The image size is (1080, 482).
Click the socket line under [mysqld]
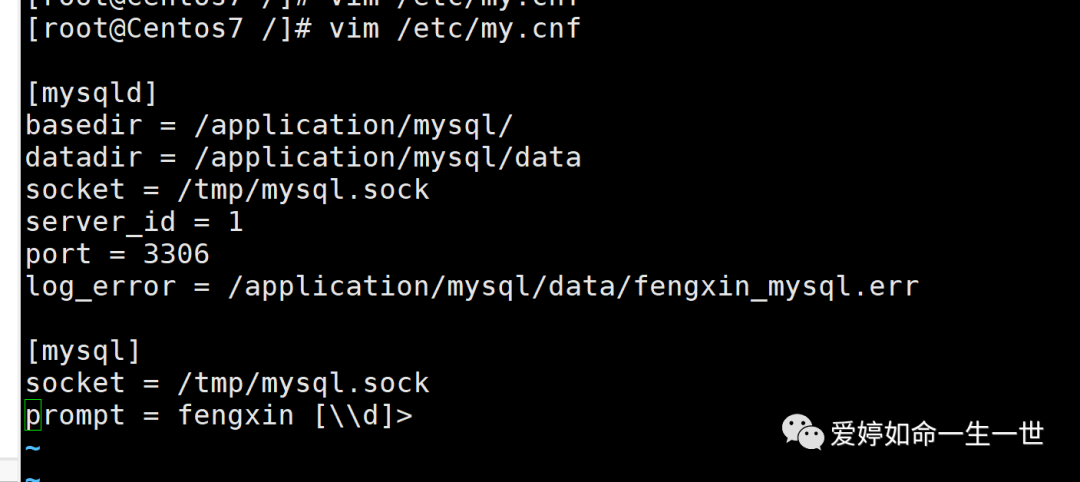[x=227, y=190]
